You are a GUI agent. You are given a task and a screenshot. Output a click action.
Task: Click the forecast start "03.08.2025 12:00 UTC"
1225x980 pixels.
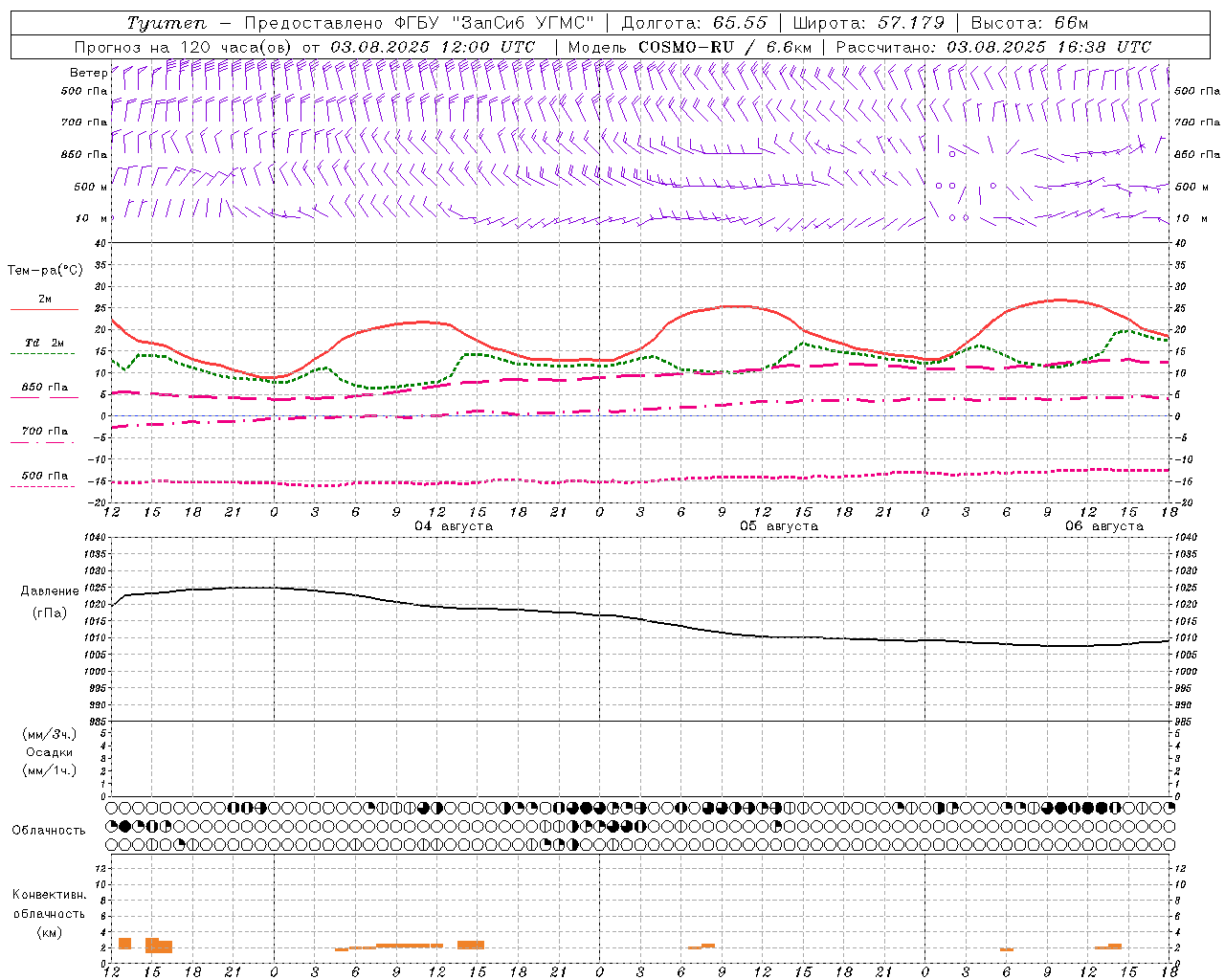pos(433,47)
